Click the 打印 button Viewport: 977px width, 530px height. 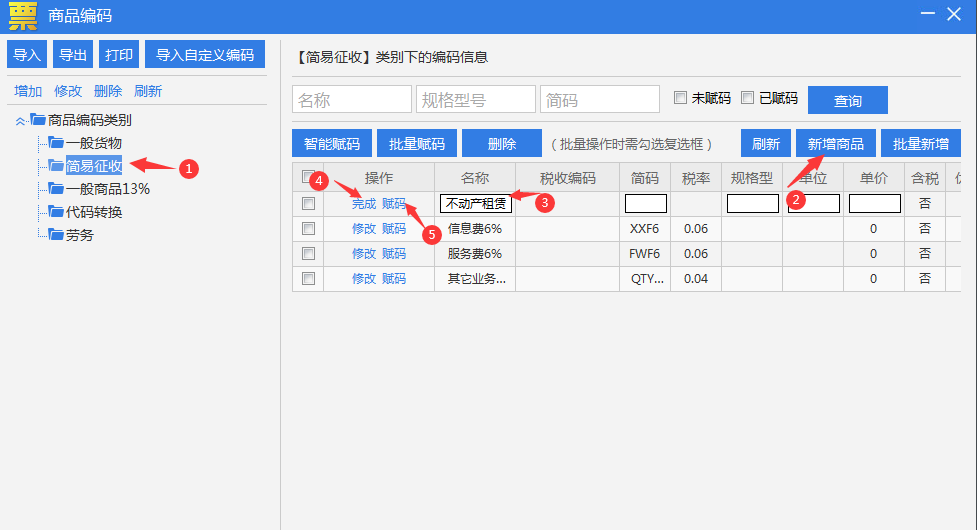pyautogui.click(x=119, y=54)
